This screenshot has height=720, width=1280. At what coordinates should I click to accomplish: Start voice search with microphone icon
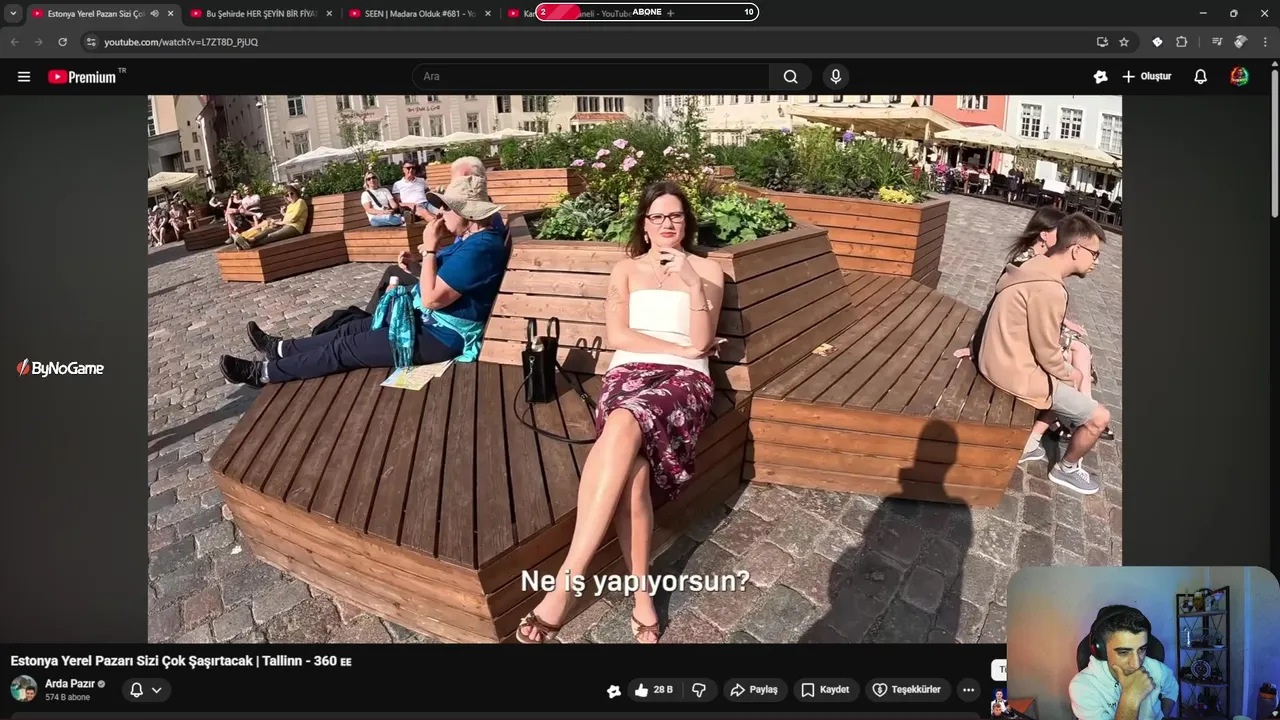point(836,76)
